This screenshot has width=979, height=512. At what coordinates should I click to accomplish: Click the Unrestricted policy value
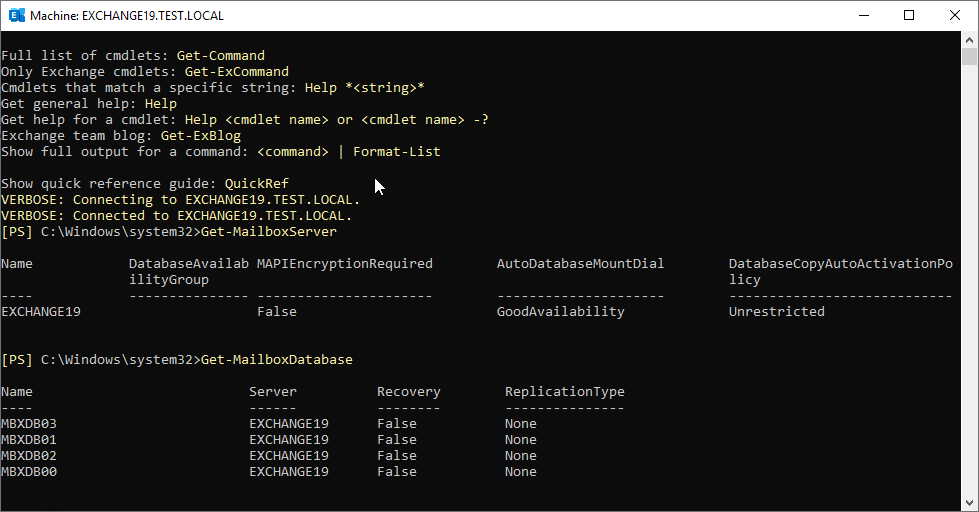pos(777,312)
